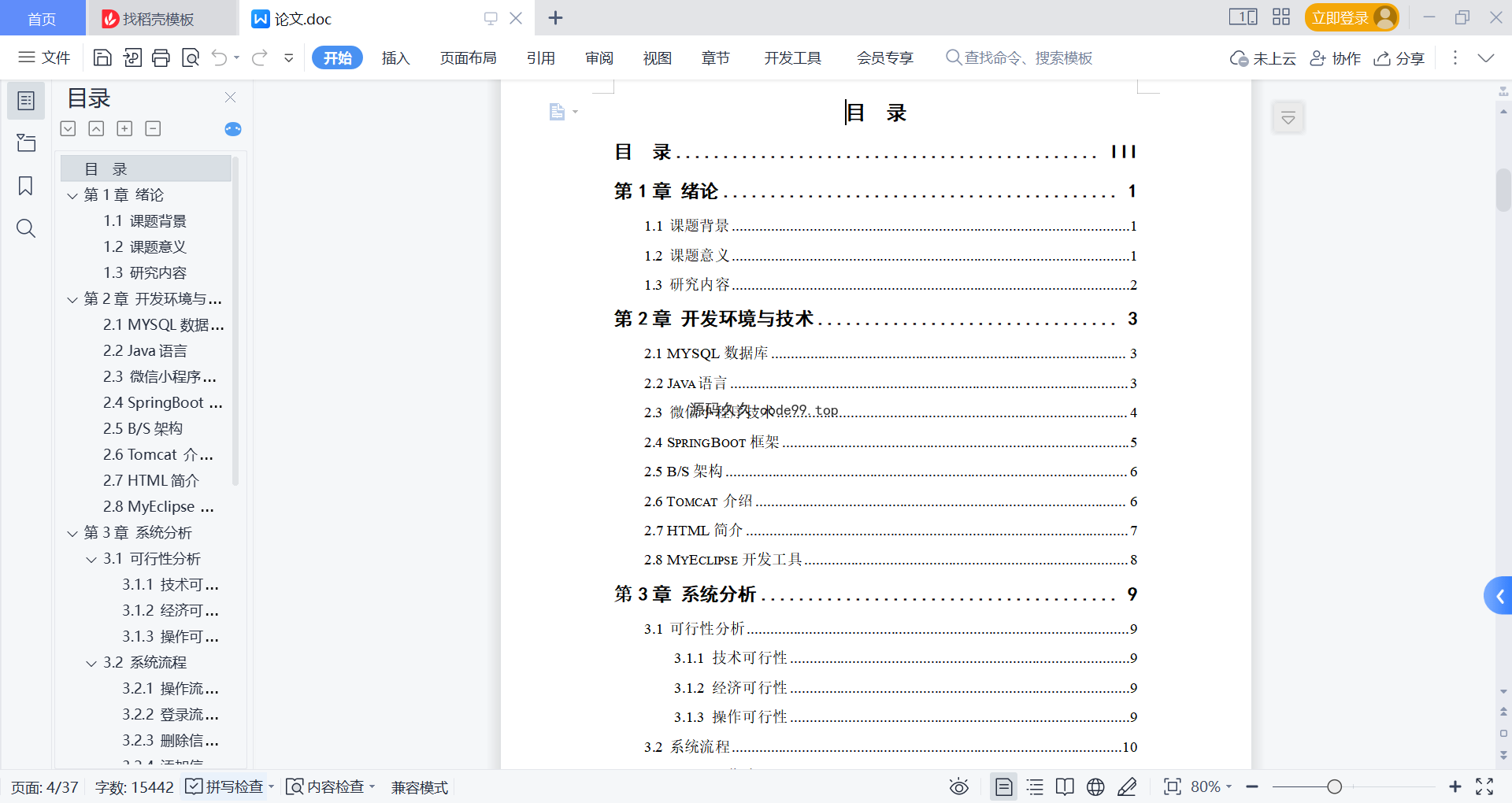Open 内容检查 dropdown
The image size is (1512, 803).
[330, 787]
